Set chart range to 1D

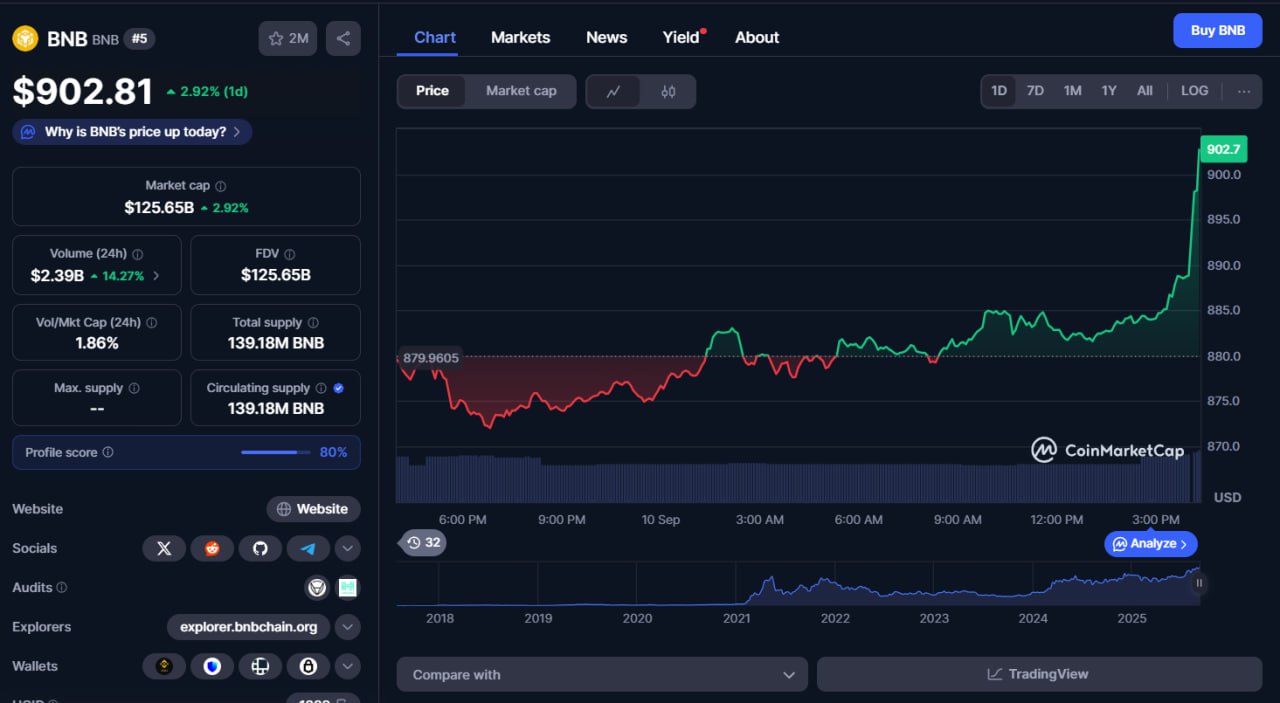tap(999, 91)
